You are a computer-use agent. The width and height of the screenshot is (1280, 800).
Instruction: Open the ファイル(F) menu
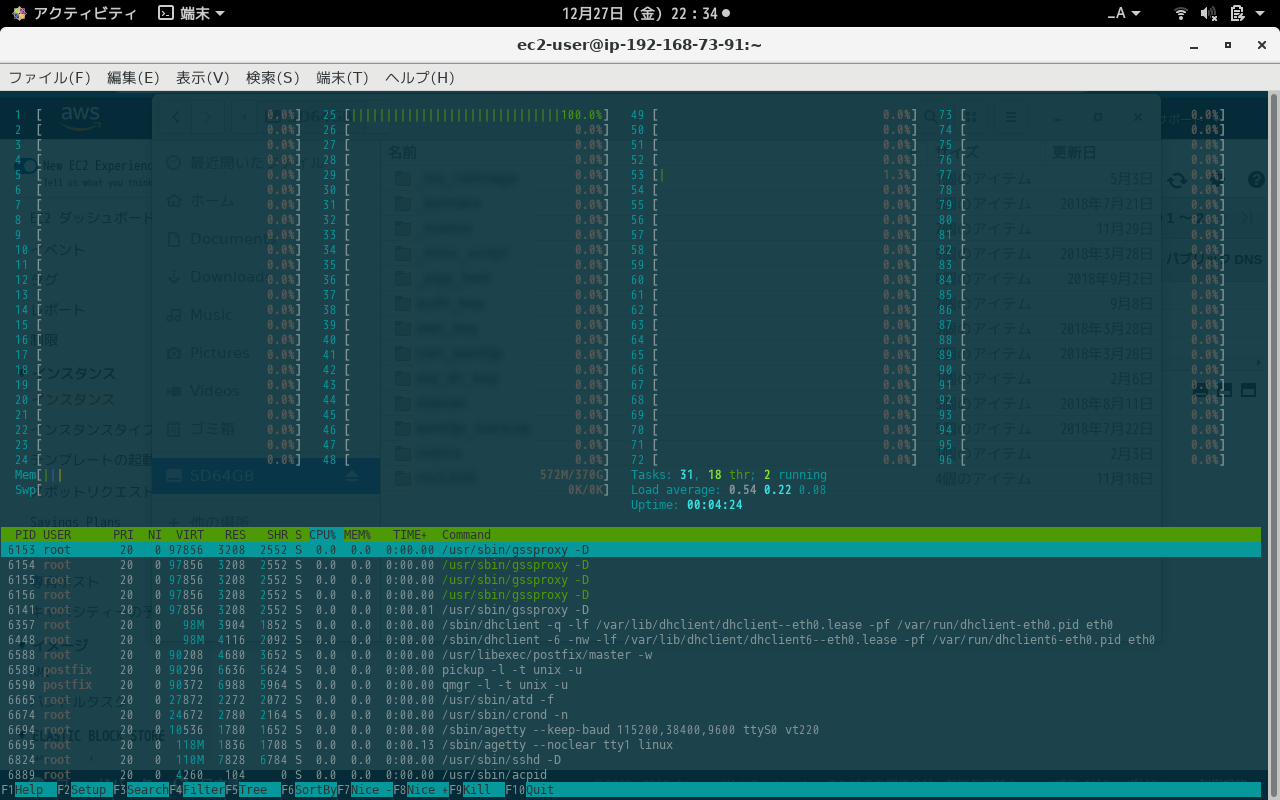point(50,78)
